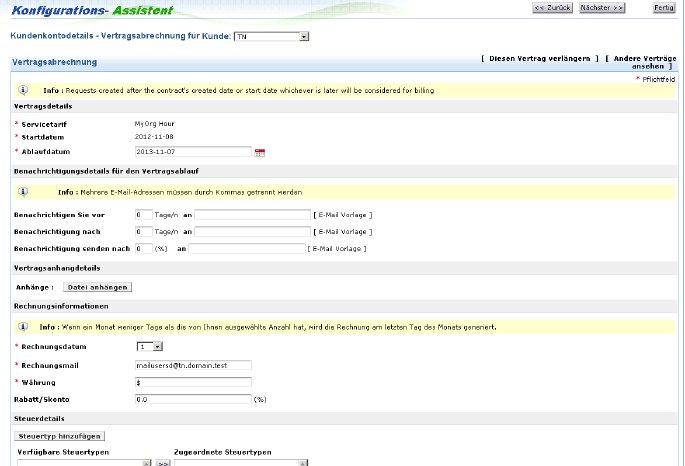
Task: Open the calendar picker for Ablaufdatum
Action: coord(259,152)
